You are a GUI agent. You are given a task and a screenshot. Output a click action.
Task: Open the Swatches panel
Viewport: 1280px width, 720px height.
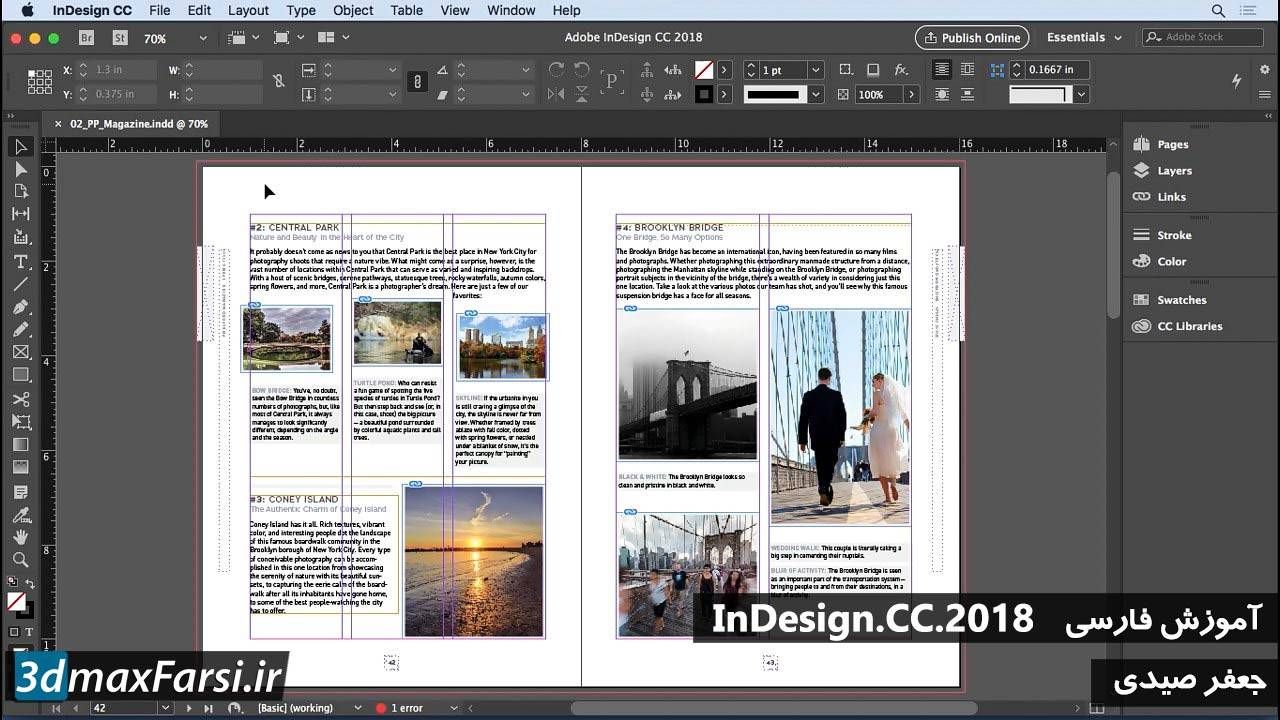click(x=1181, y=300)
